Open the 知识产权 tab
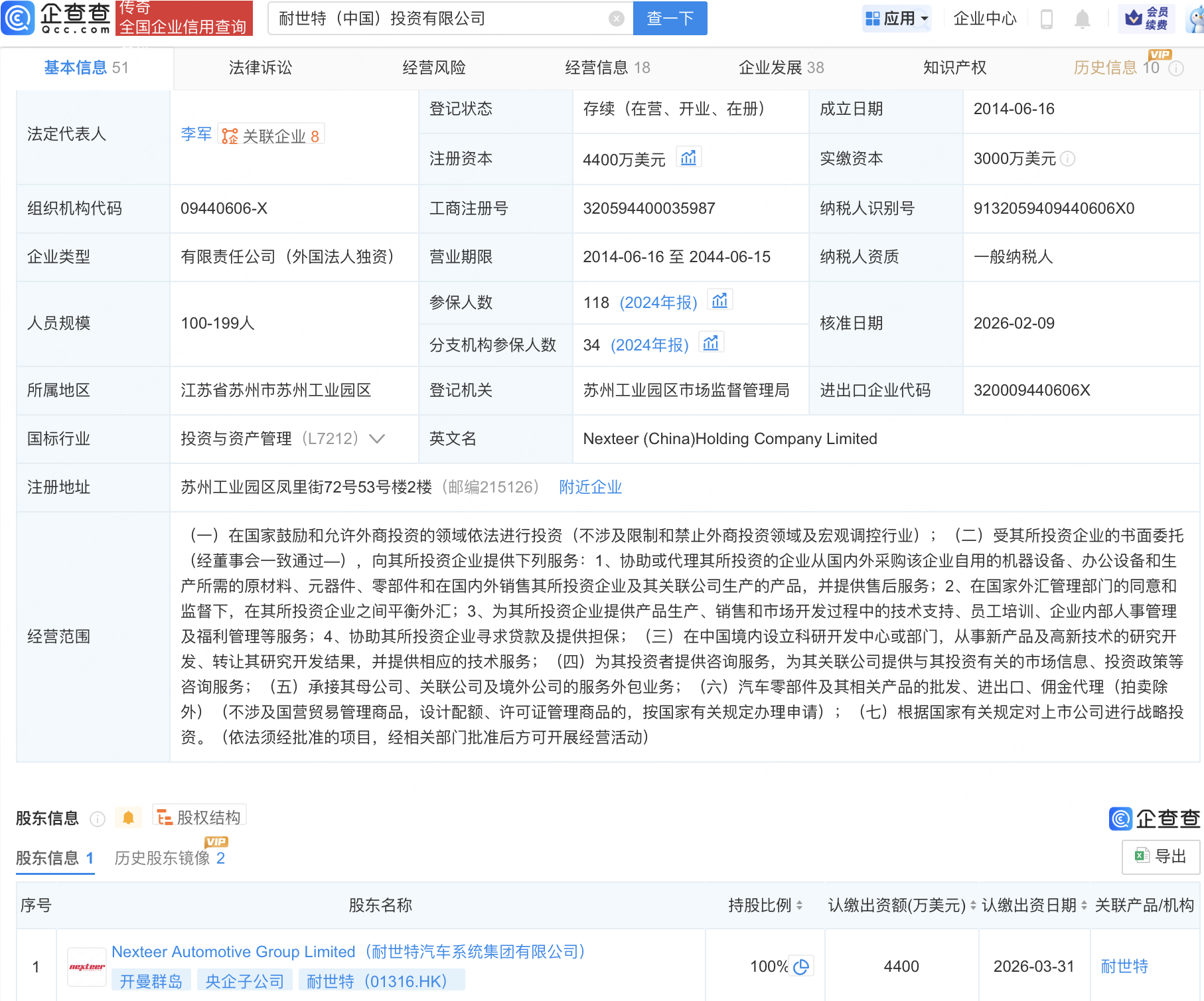 coord(954,68)
